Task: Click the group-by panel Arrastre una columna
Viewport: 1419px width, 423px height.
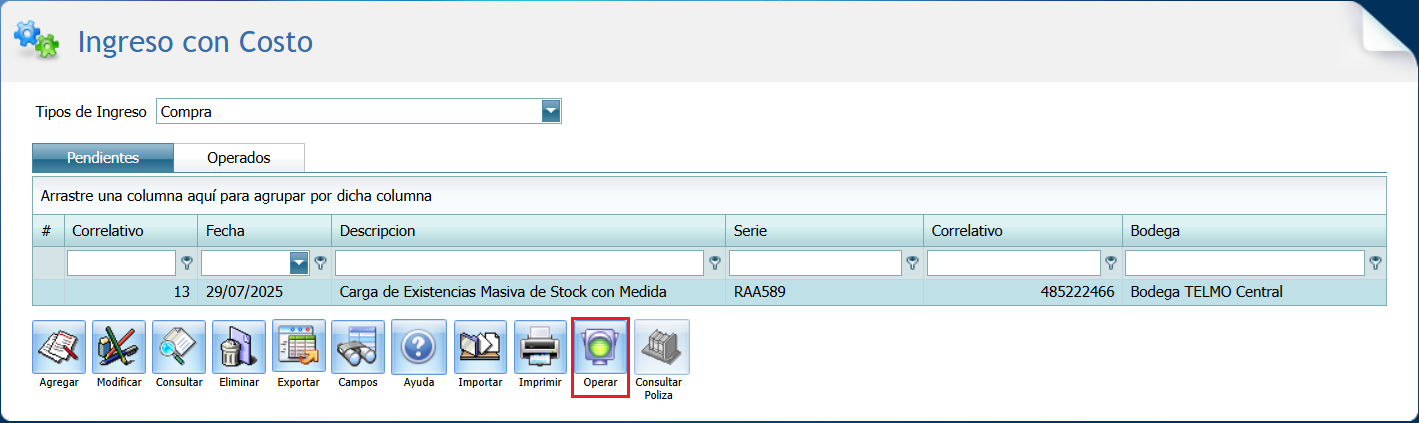Action: point(710,196)
